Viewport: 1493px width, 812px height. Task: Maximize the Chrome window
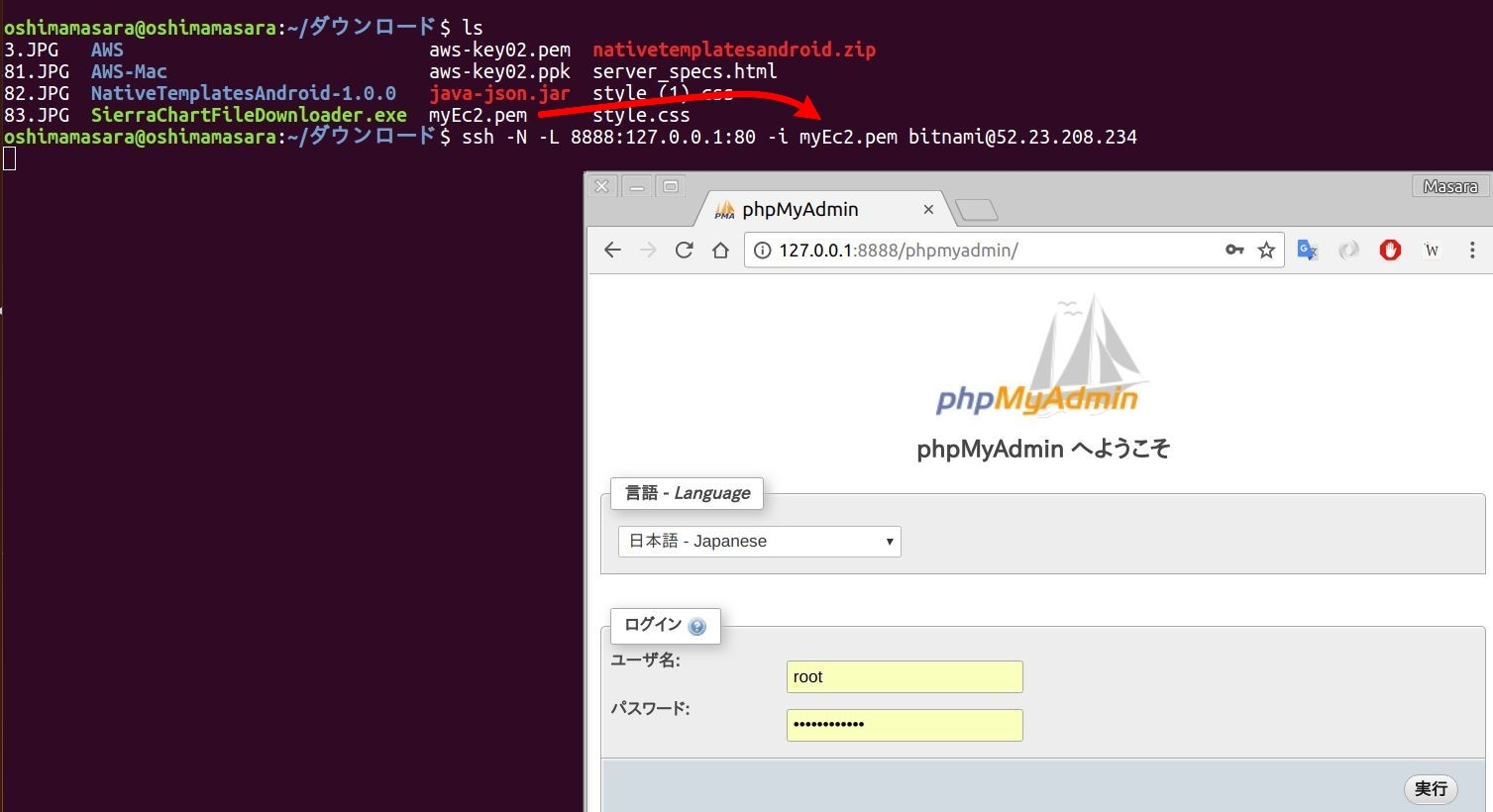(x=671, y=185)
